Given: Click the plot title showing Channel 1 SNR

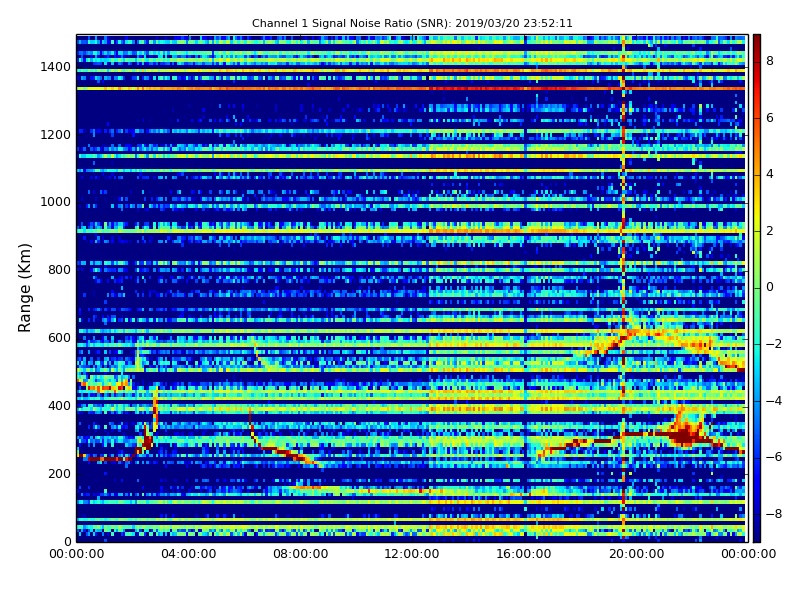Looking at the screenshot, I should (412, 23).
